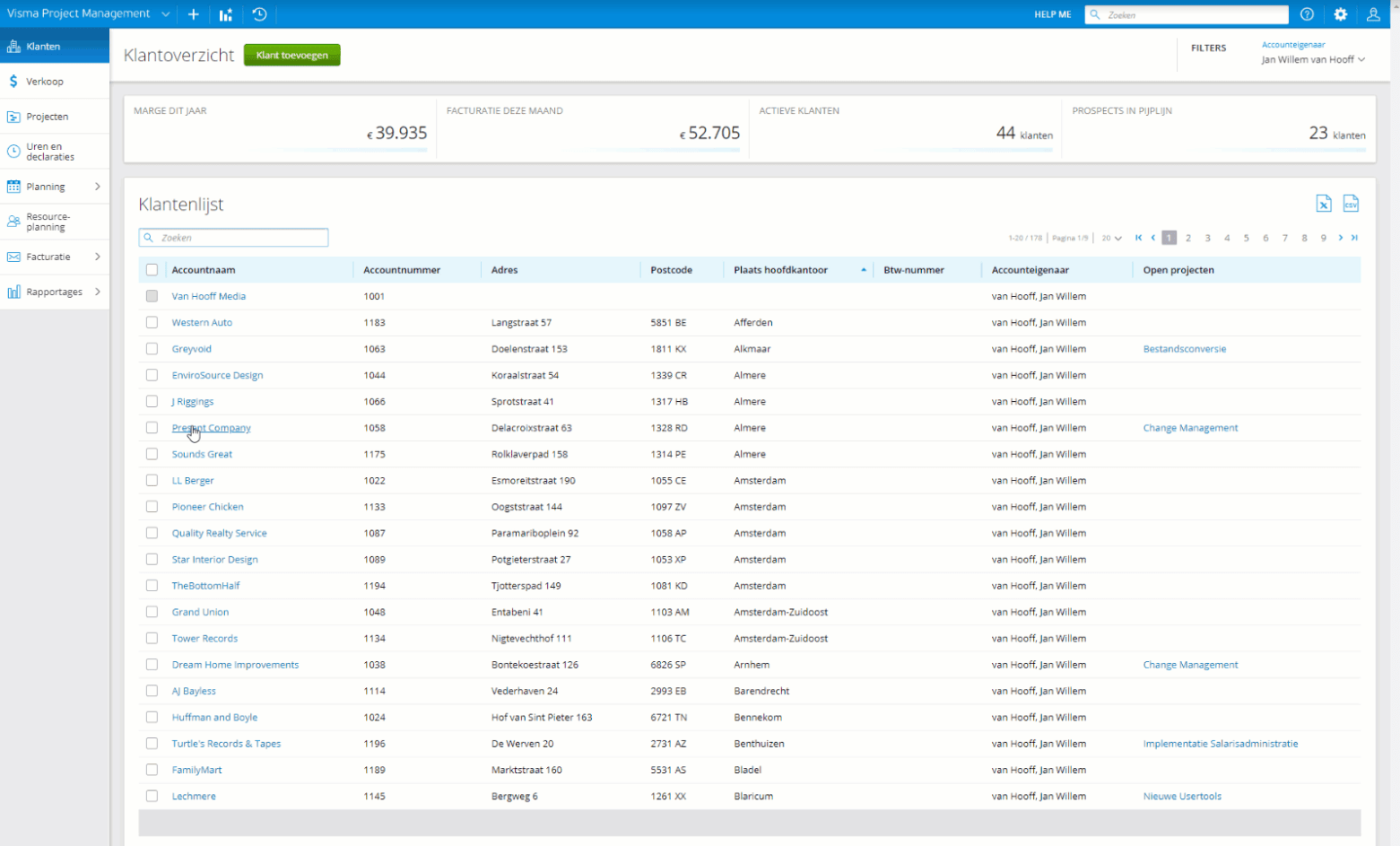Open settings via gear icon
This screenshot has width=1400, height=846.
click(1340, 13)
